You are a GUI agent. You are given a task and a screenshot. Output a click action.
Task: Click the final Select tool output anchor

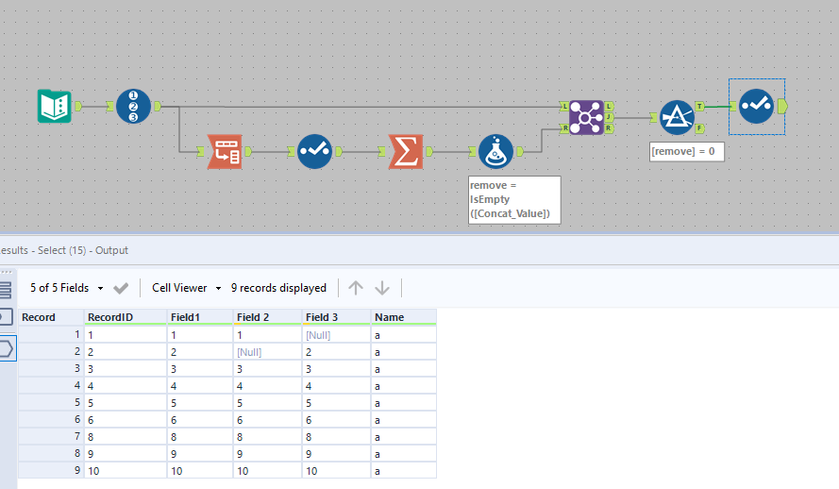782,106
